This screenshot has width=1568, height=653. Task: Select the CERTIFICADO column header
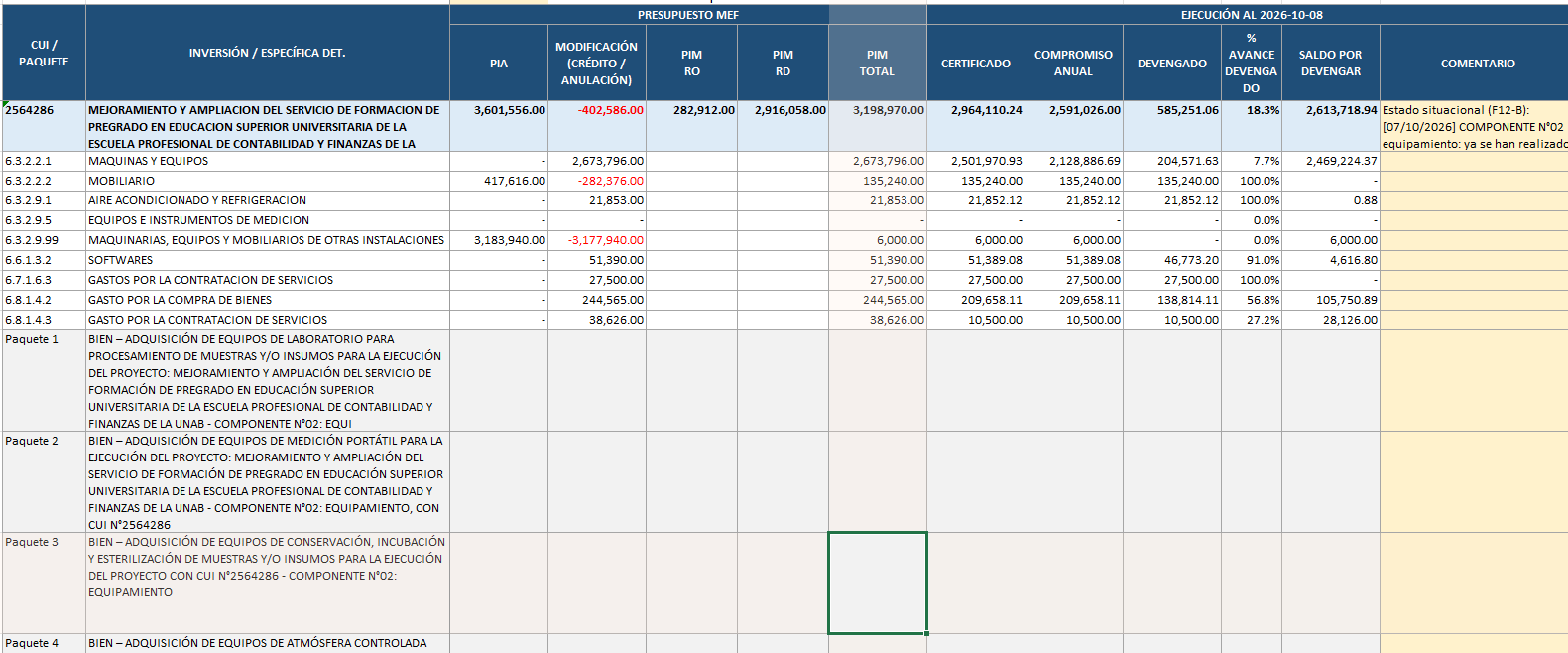(976, 64)
